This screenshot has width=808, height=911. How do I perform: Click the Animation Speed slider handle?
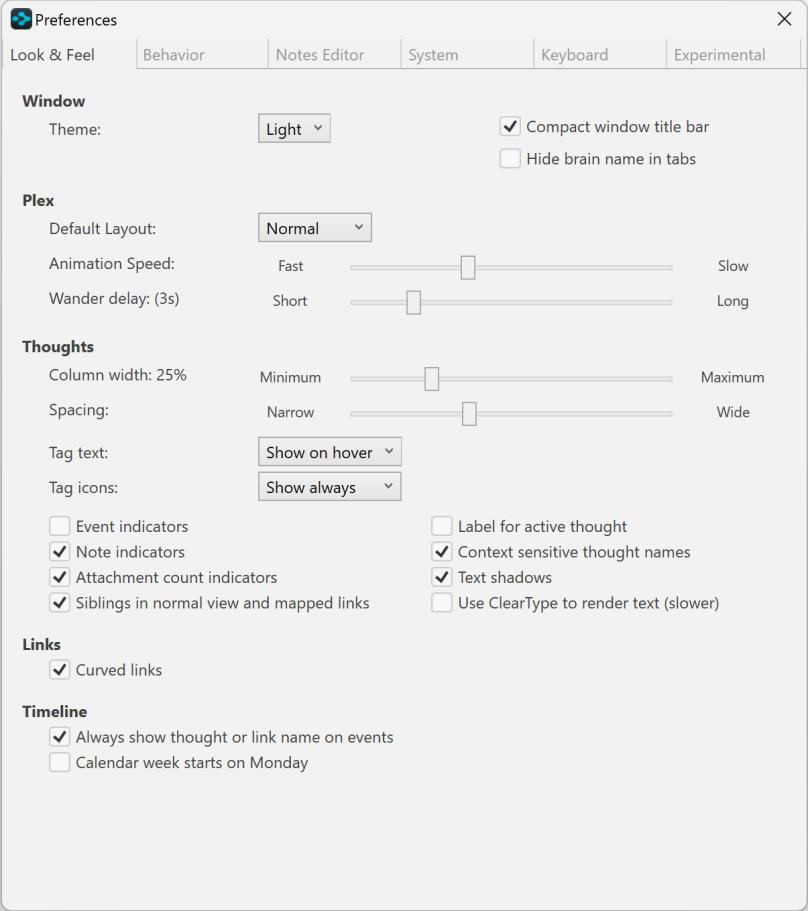pos(467,267)
